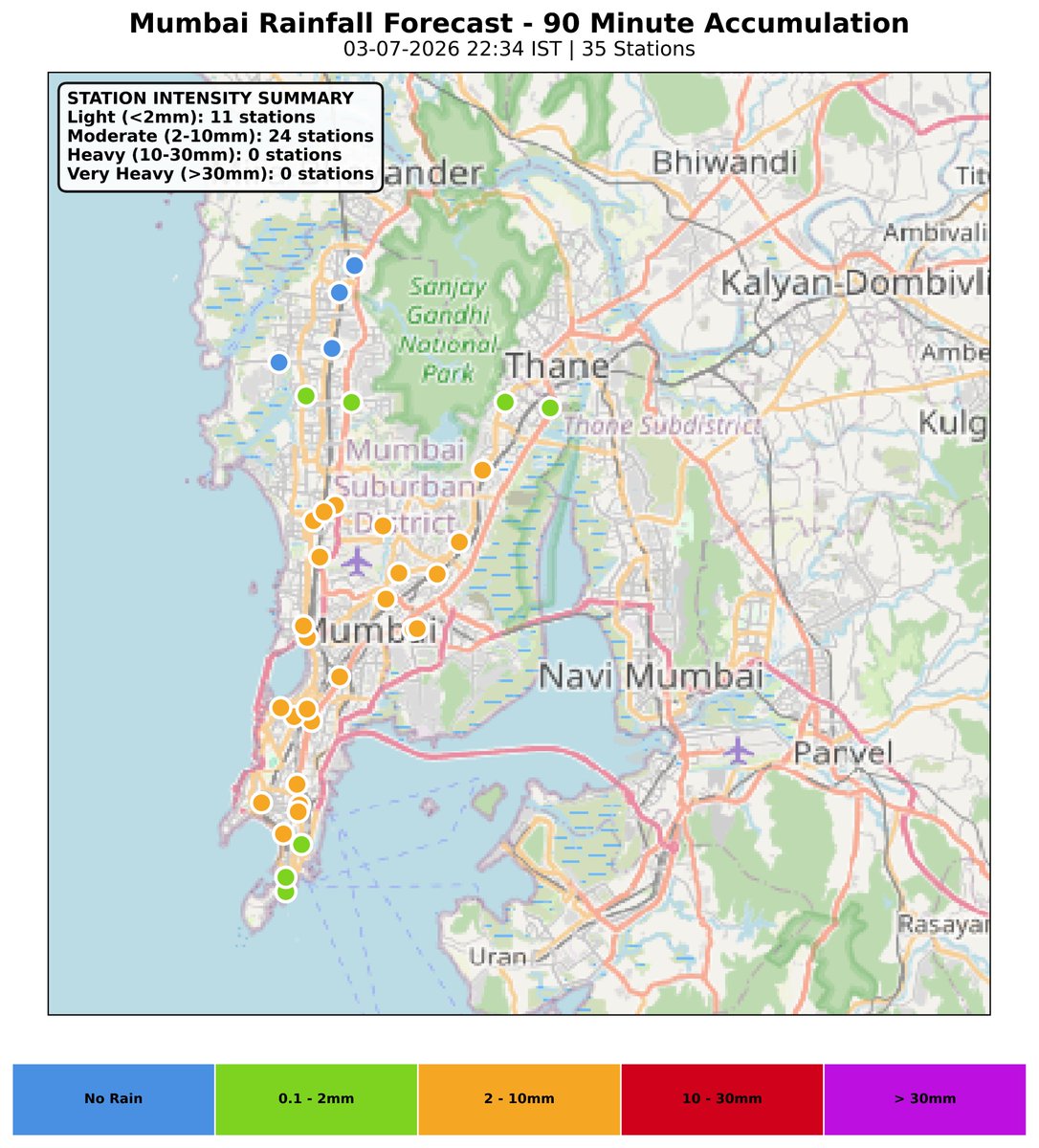Screen dimensions: 1039x1148
Task: Click the Thane Subdistrict label
Action: point(663,426)
